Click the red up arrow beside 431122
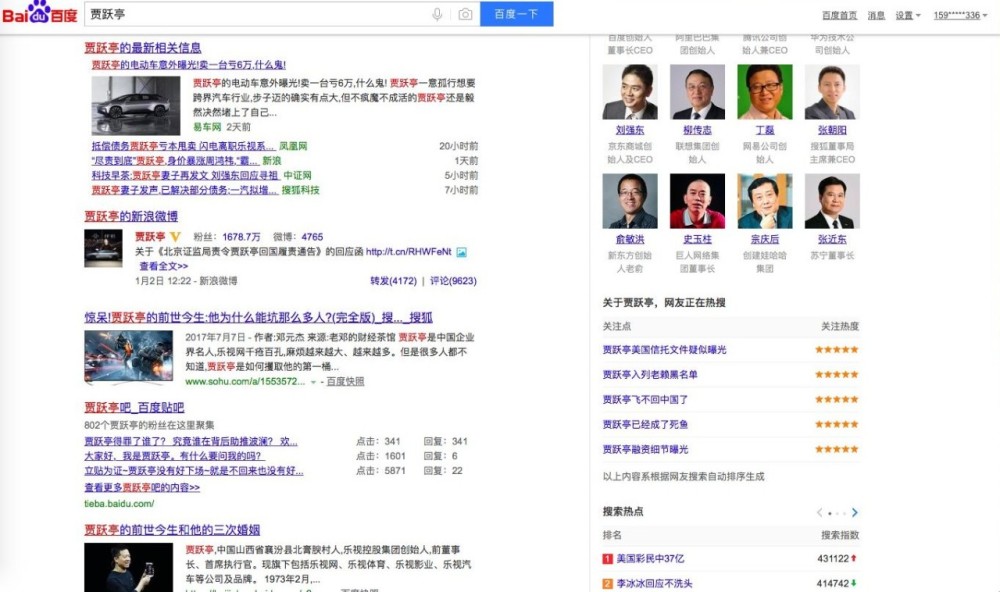Screen dimensions: 1000x592 click(x=854, y=558)
